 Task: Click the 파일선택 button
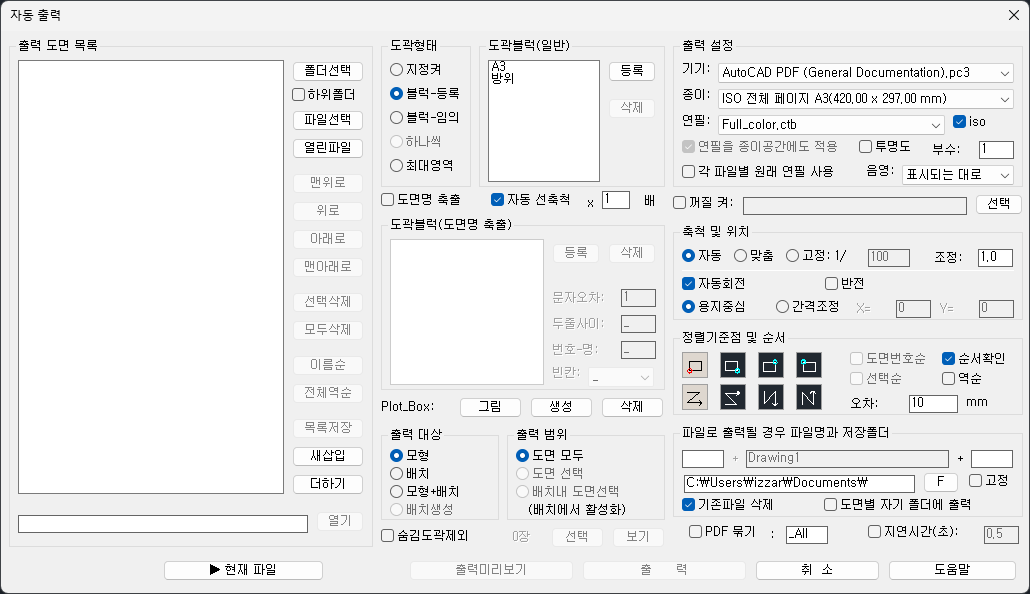[x=328, y=120]
